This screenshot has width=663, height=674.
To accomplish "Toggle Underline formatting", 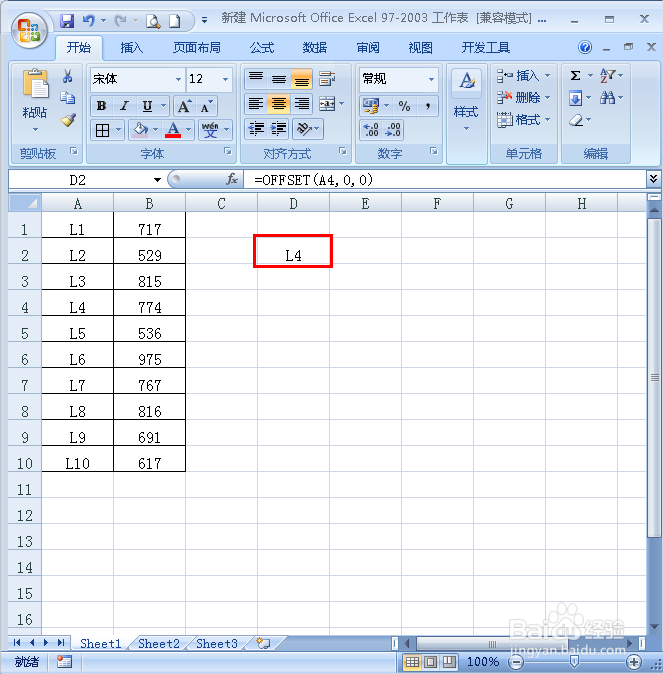I will [147, 106].
